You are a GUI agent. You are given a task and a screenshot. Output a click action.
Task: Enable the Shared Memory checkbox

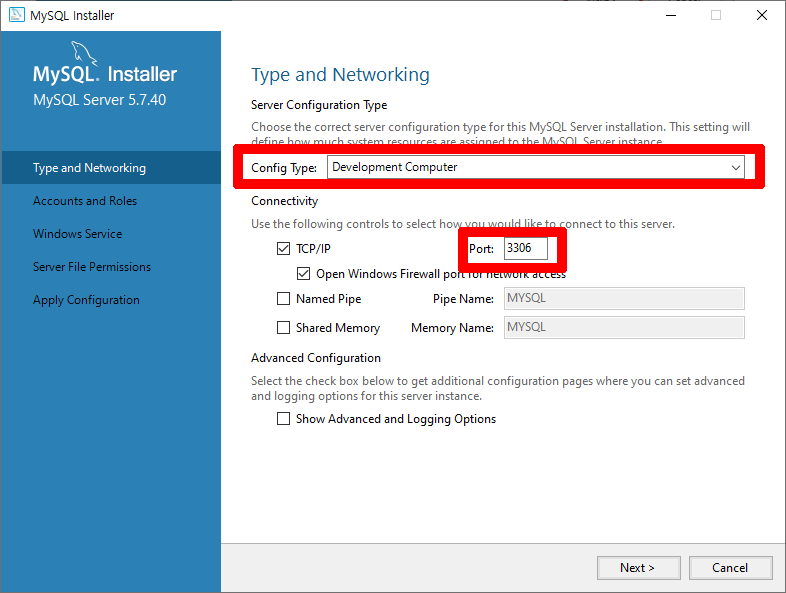point(283,328)
